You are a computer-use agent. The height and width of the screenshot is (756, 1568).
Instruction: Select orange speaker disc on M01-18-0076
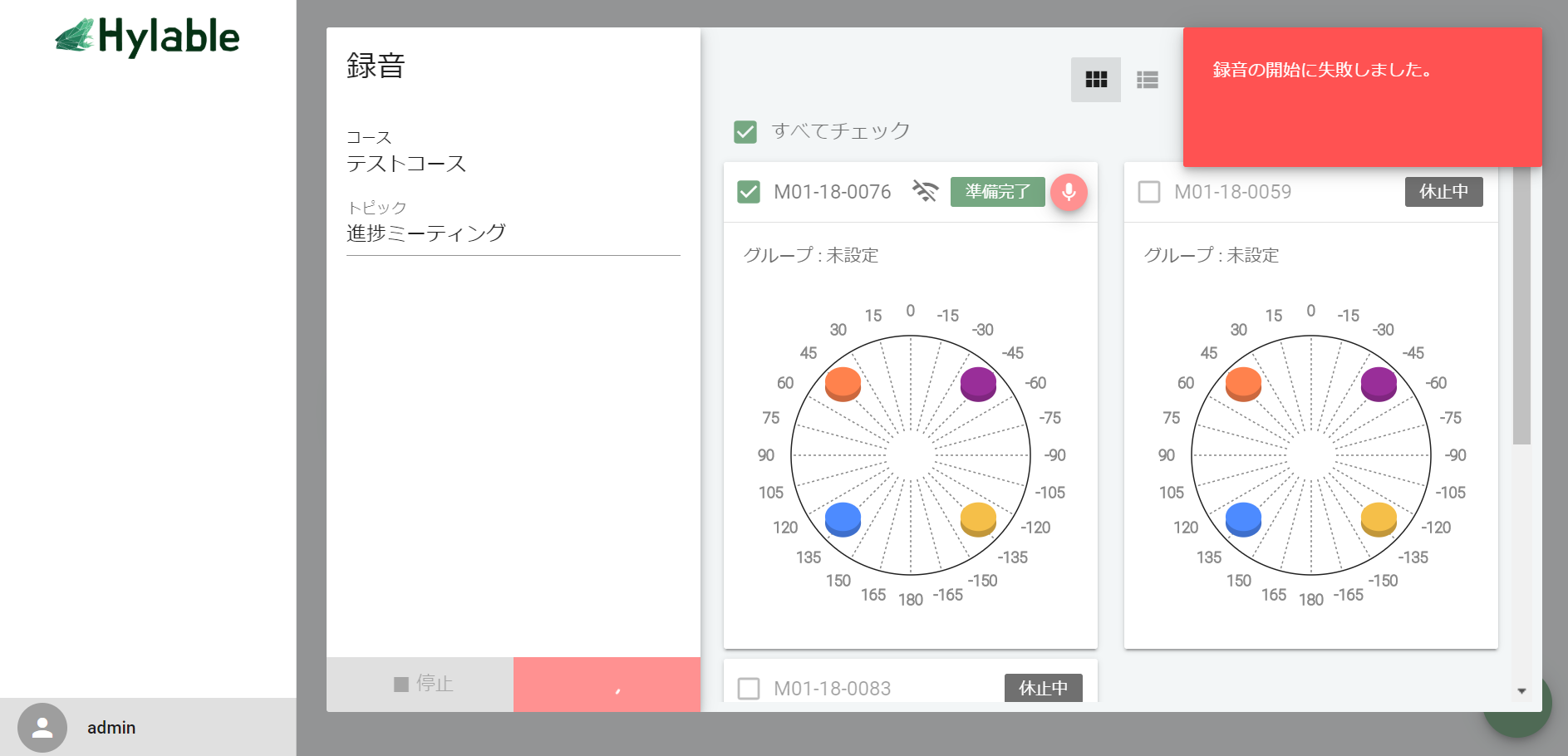tap(843, 384)
